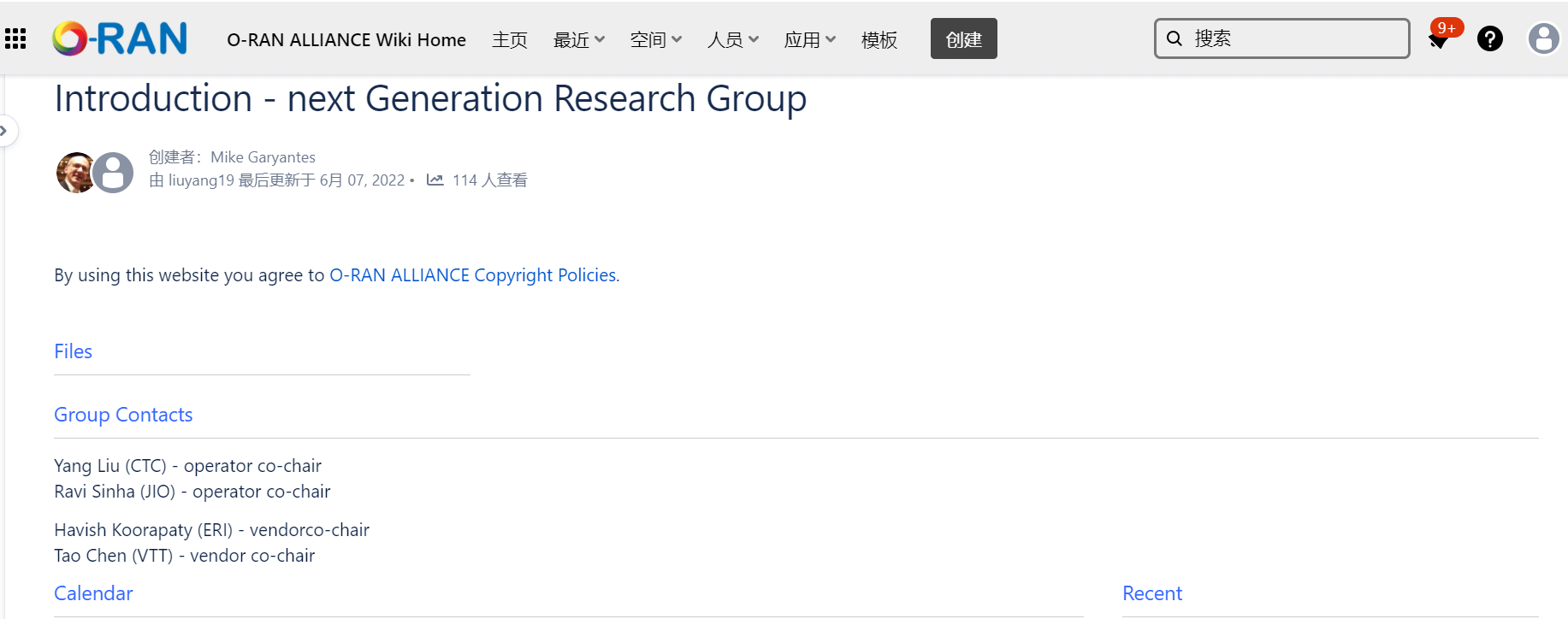Focus the 搜索 search field
This screenshot has width=1568, height=619.
[x=1282, y=38]
